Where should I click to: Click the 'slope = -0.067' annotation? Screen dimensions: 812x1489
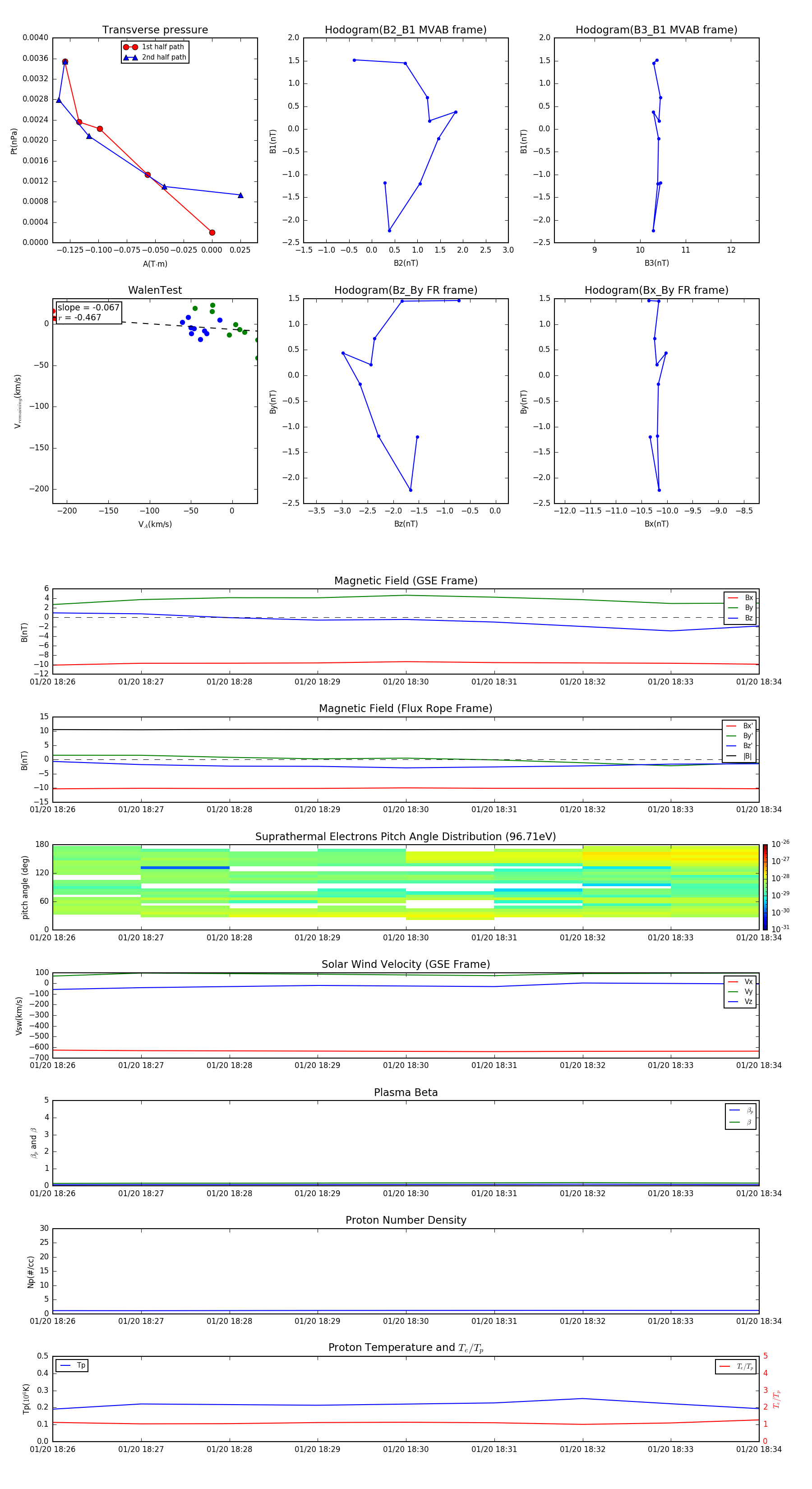pos(88,308)
